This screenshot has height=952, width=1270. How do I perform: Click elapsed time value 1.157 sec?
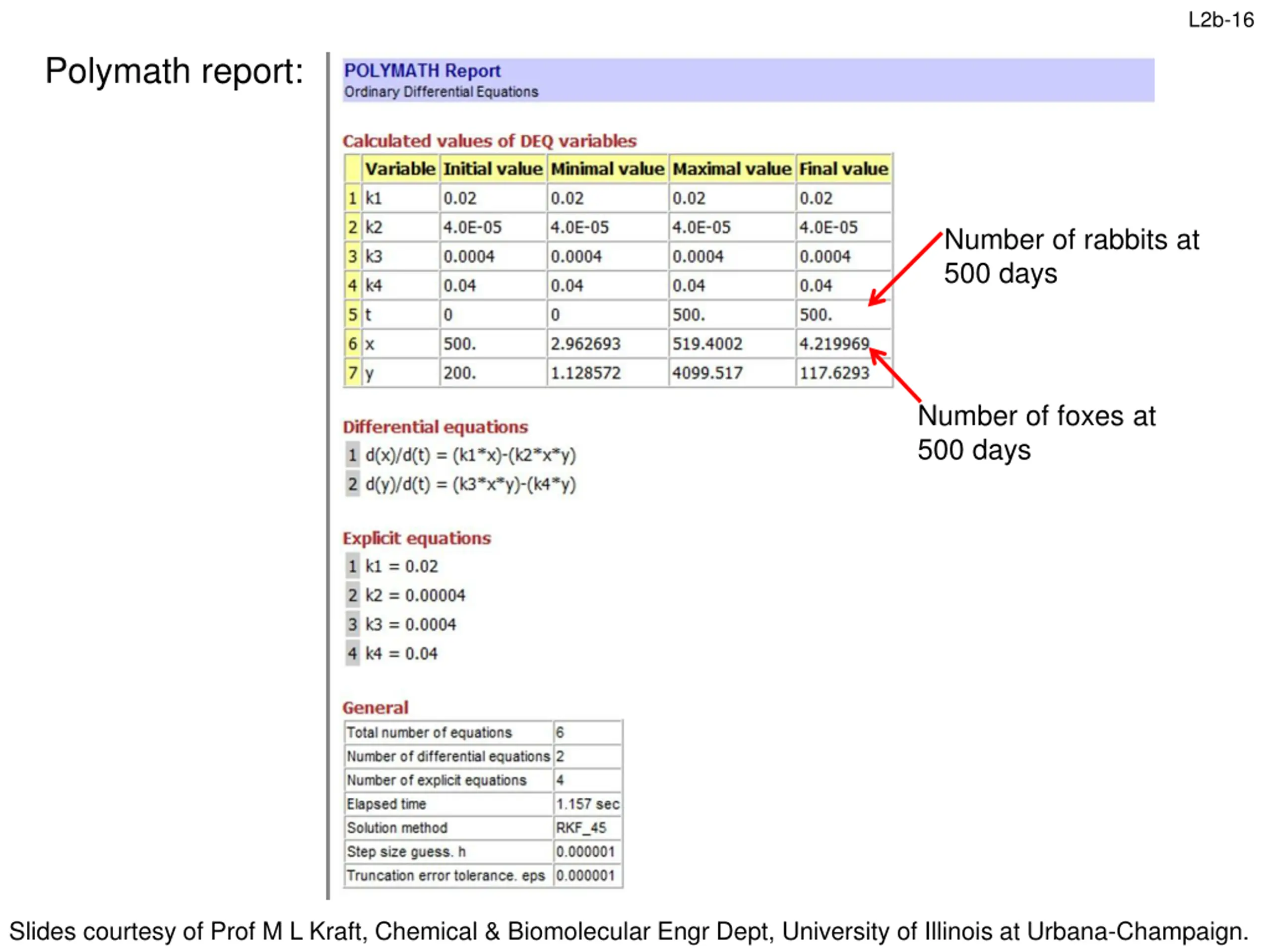pyautogui.click(x=588, y=805)
